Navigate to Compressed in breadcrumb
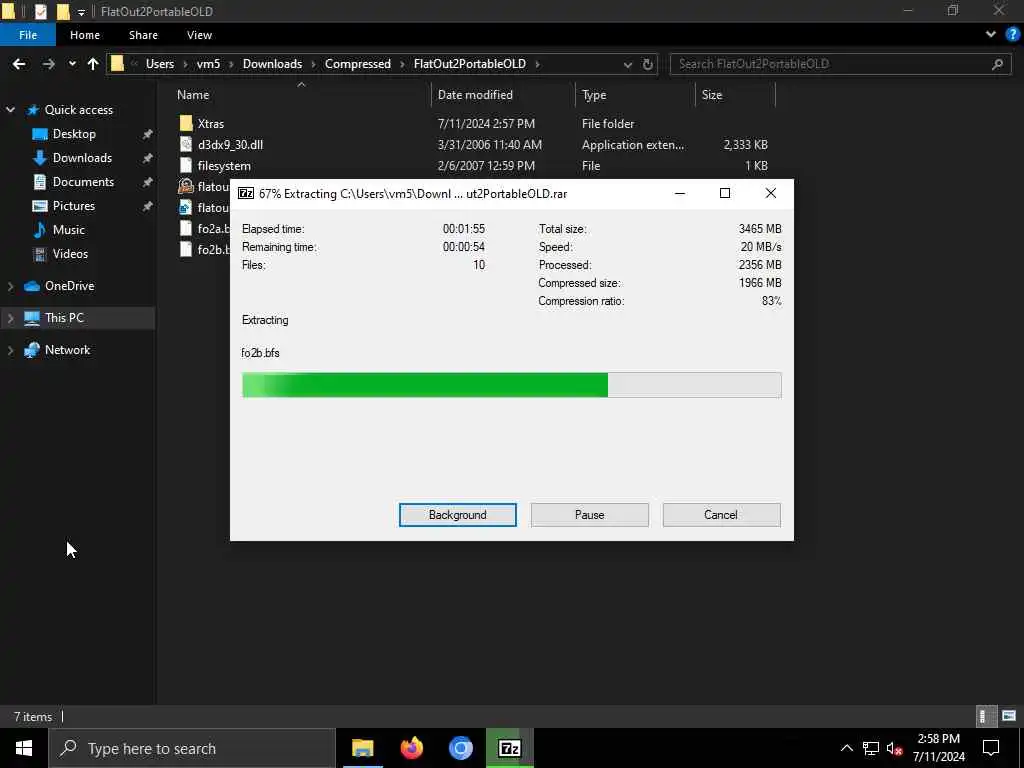1024x768 pixels. pyautogui.click(x=358, y=64)
